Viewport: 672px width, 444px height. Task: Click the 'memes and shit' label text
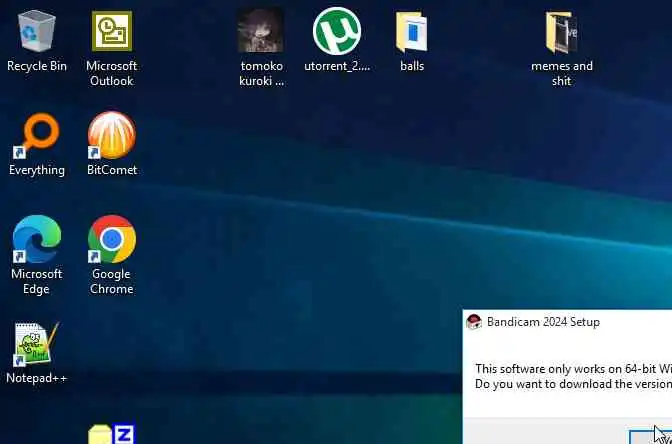562,73
